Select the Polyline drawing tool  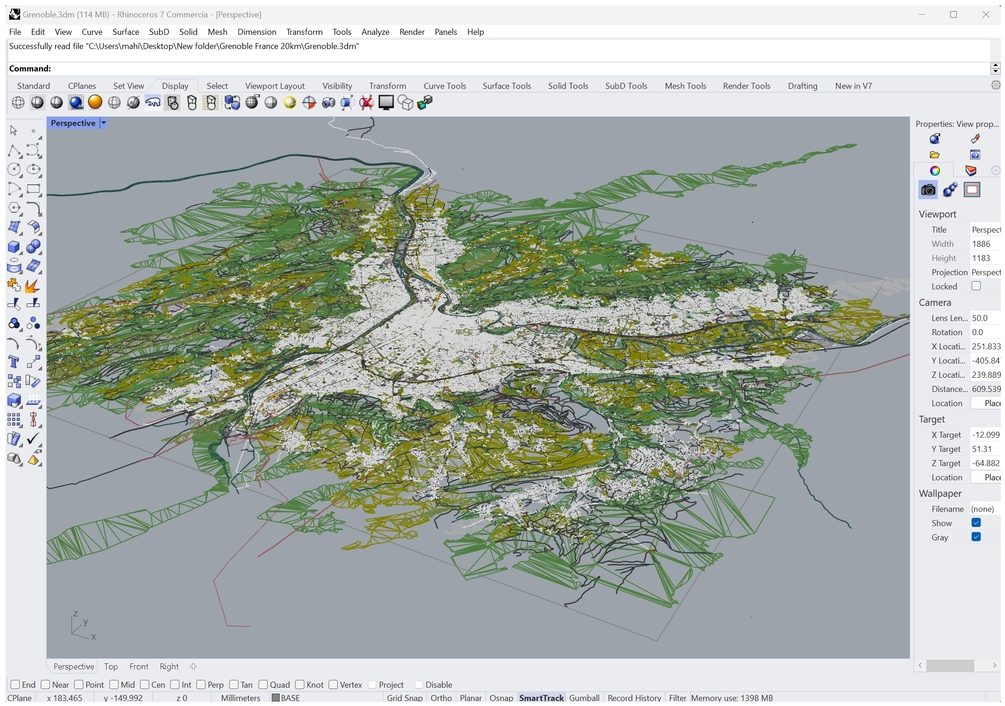click(x=14, y=151)
